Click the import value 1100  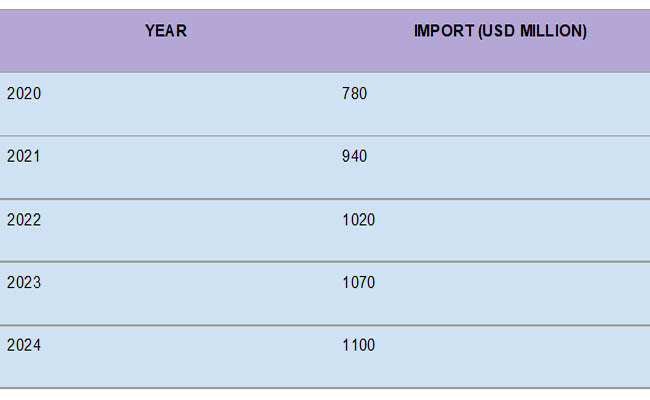359,345
